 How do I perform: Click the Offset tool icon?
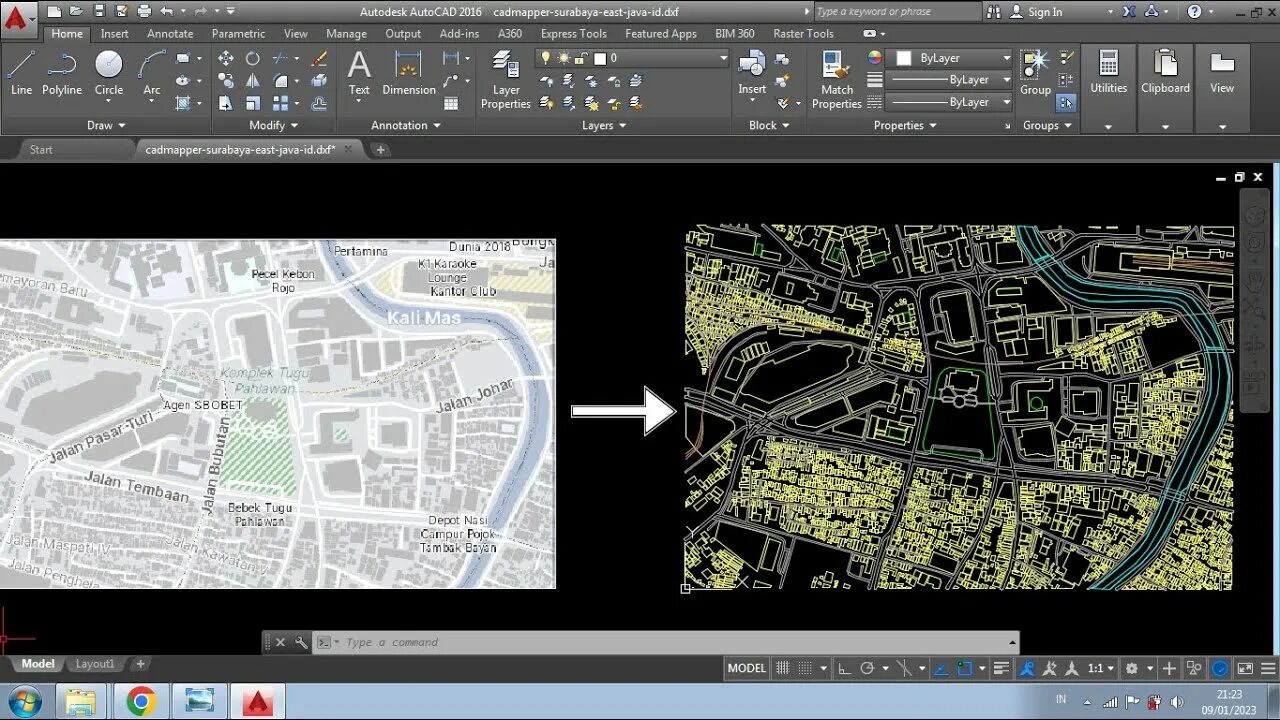[x=319, y=103]
